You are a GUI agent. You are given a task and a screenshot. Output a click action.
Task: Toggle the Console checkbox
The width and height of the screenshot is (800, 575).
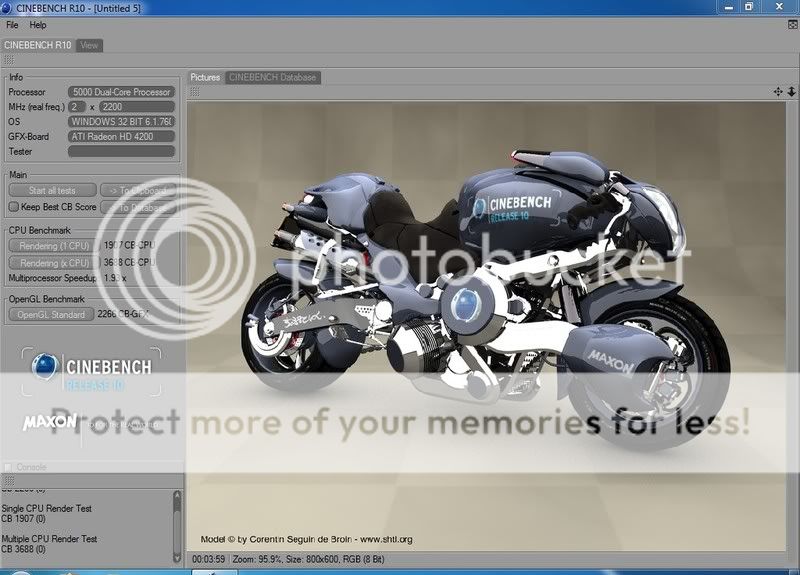[x=8, y=467]
